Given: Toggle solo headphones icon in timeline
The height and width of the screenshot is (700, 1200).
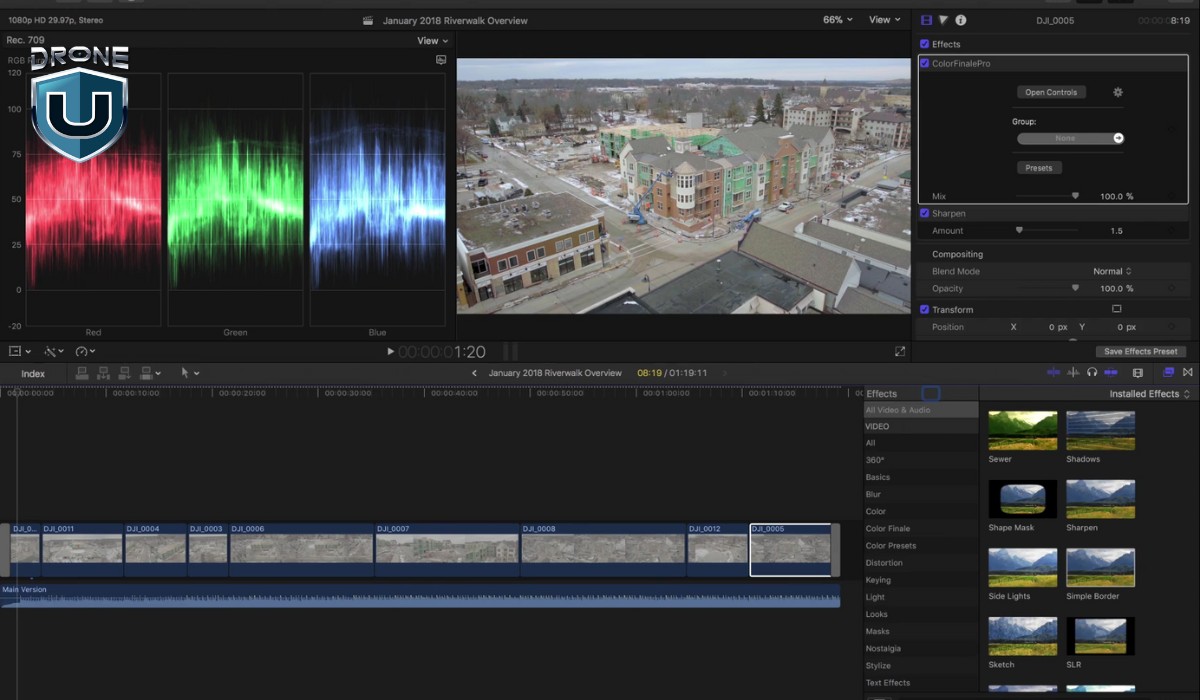Looking at the screenshot, I should [1092, 373].
